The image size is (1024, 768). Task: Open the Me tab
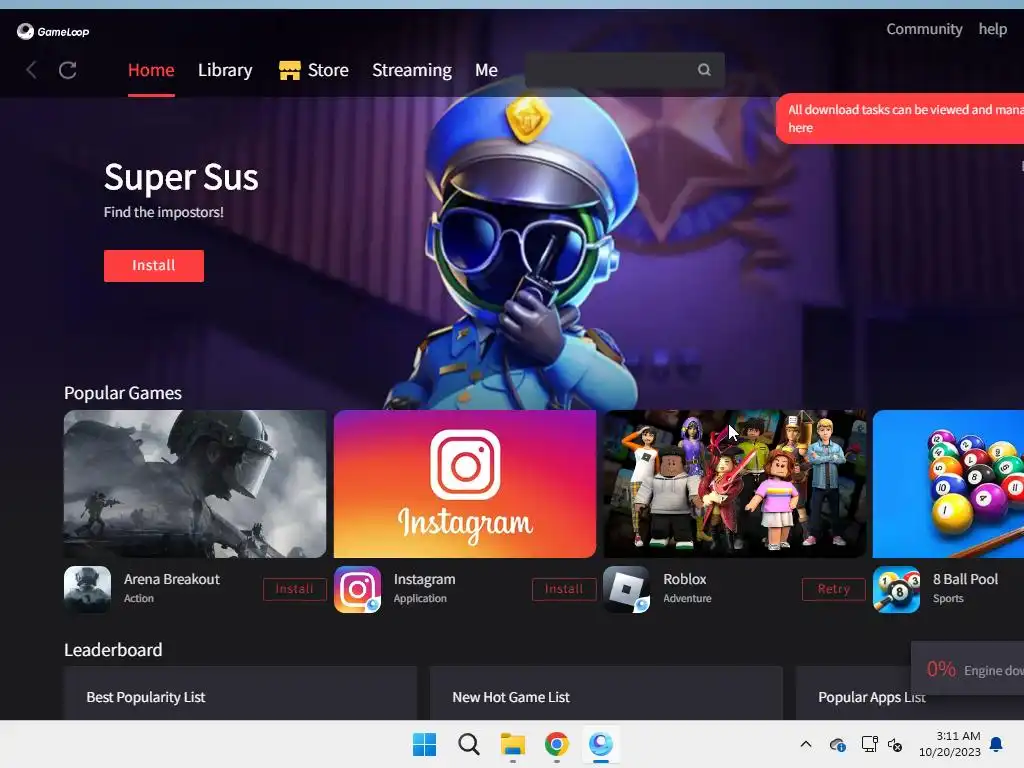point(487,70)
